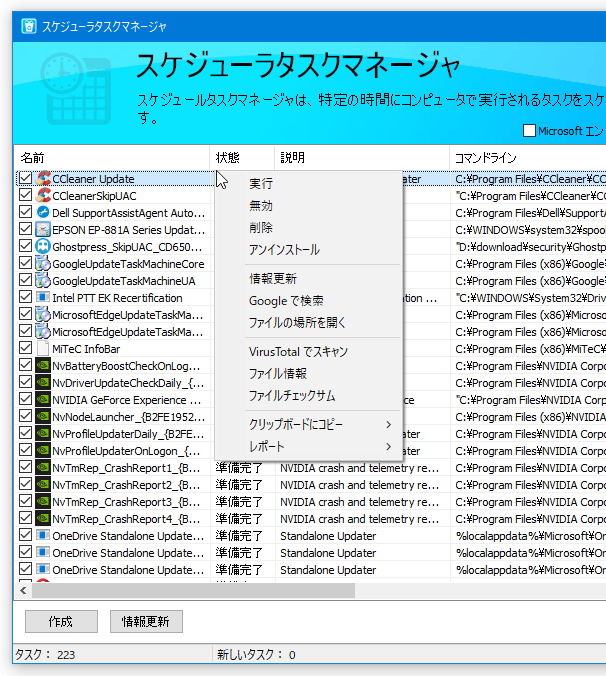Click the horizontal scrollbar left arrow
This screenshot has height=676, width=606.
click(x=23, y=591)
